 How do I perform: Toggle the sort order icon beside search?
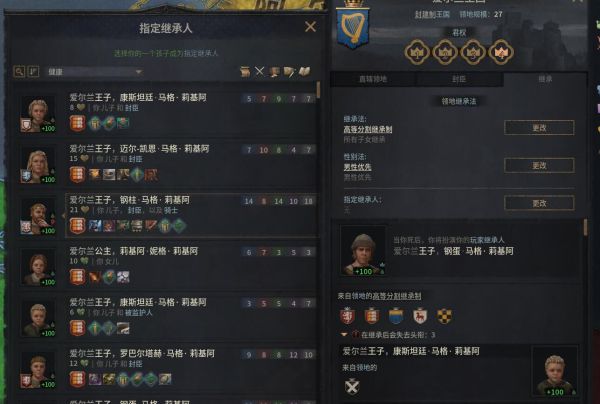(33, 72)
